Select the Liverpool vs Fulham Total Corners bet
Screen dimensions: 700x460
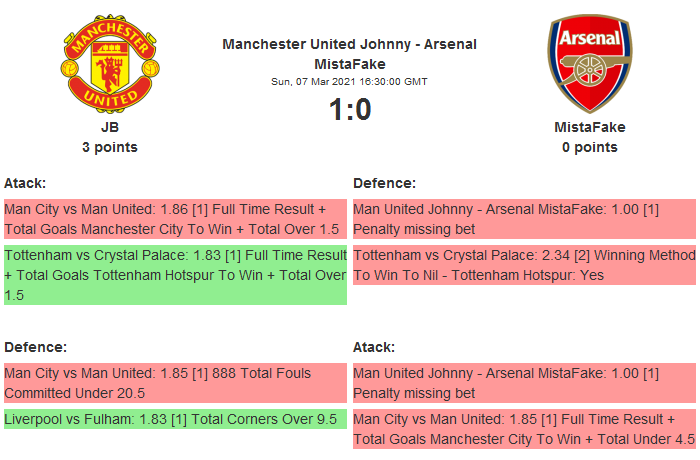[175, 419]
